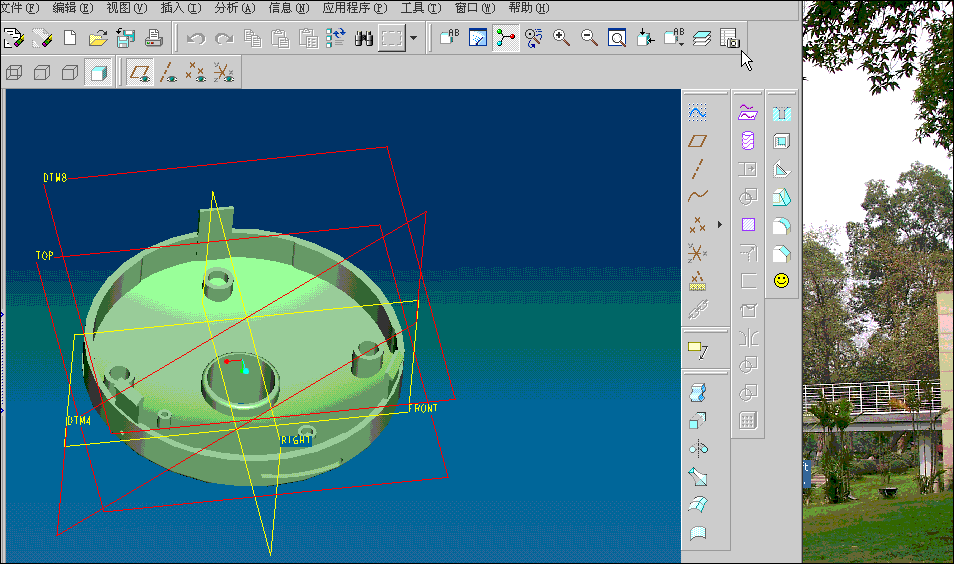The image size is (954, 564).
Task: Expand the Datum Point flyout arrow
Action: pyautogui.click(x=720, y=225)
